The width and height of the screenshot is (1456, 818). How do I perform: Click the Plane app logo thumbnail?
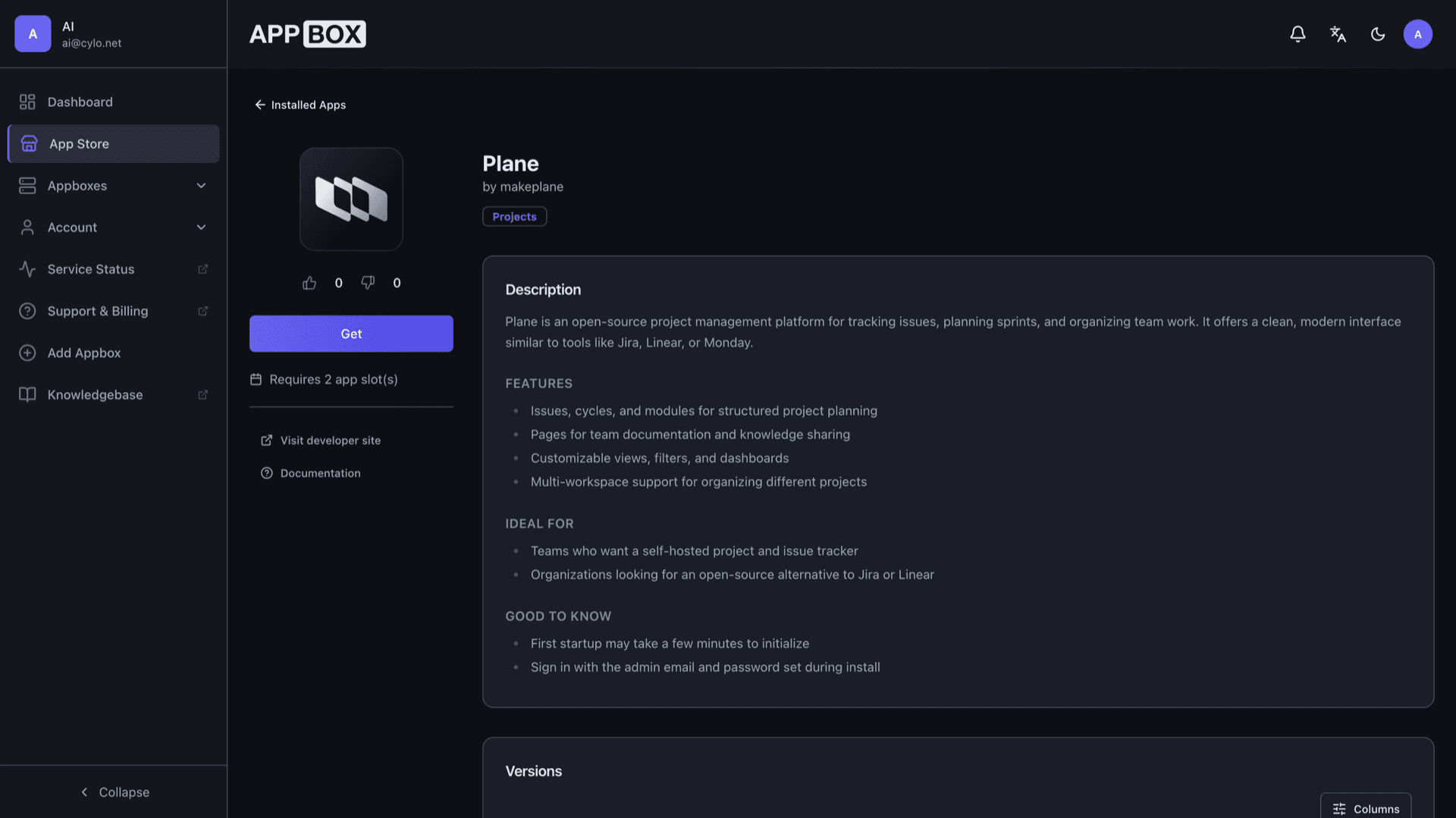[x=351, y=199]
